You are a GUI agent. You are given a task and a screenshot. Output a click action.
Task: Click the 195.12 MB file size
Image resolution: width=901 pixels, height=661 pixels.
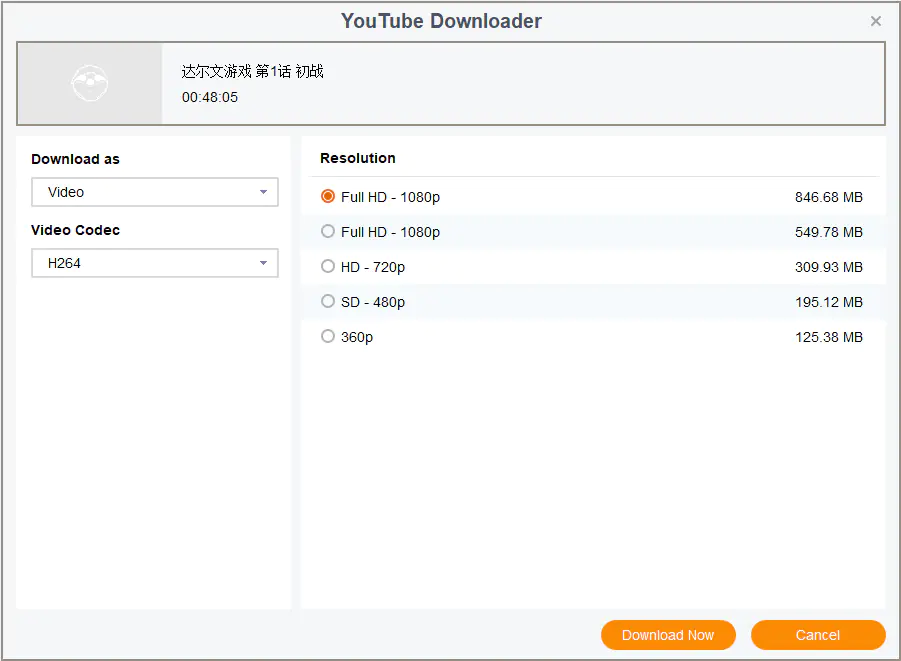pyautogui.click(x=828, y=302)
